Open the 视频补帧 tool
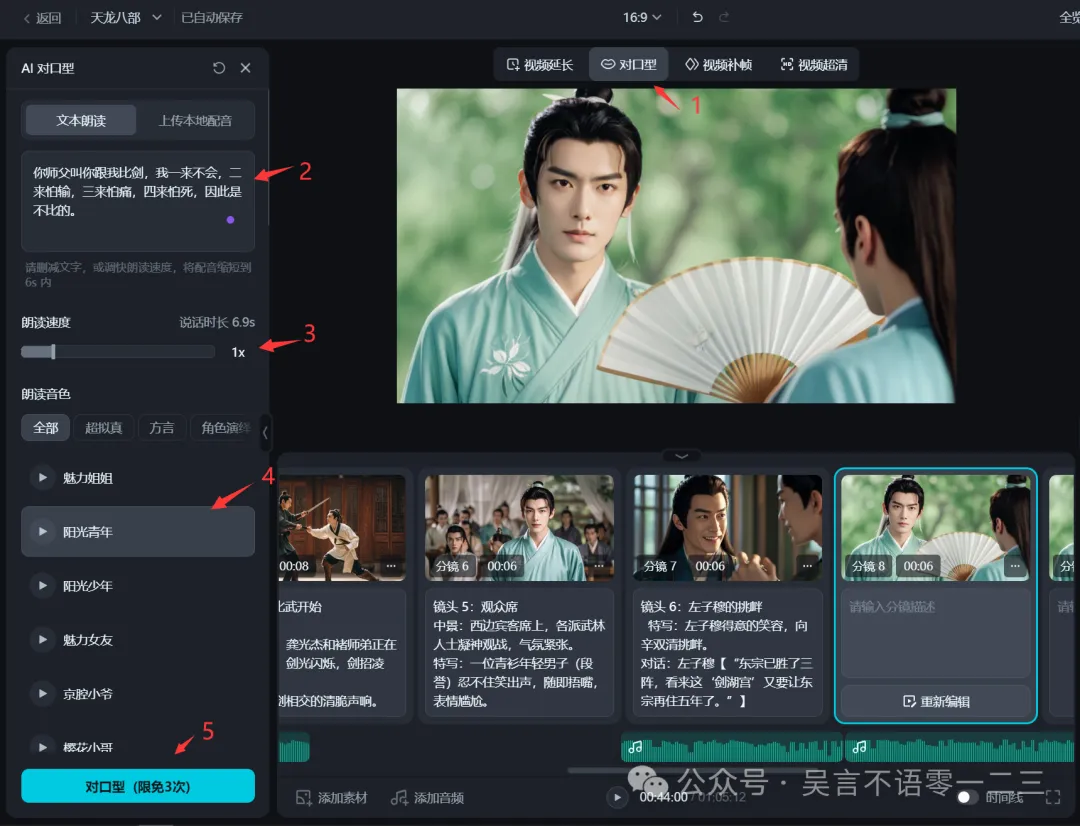Image resolution: width=1080 pixels, height=826 pixels. point(718,65)
